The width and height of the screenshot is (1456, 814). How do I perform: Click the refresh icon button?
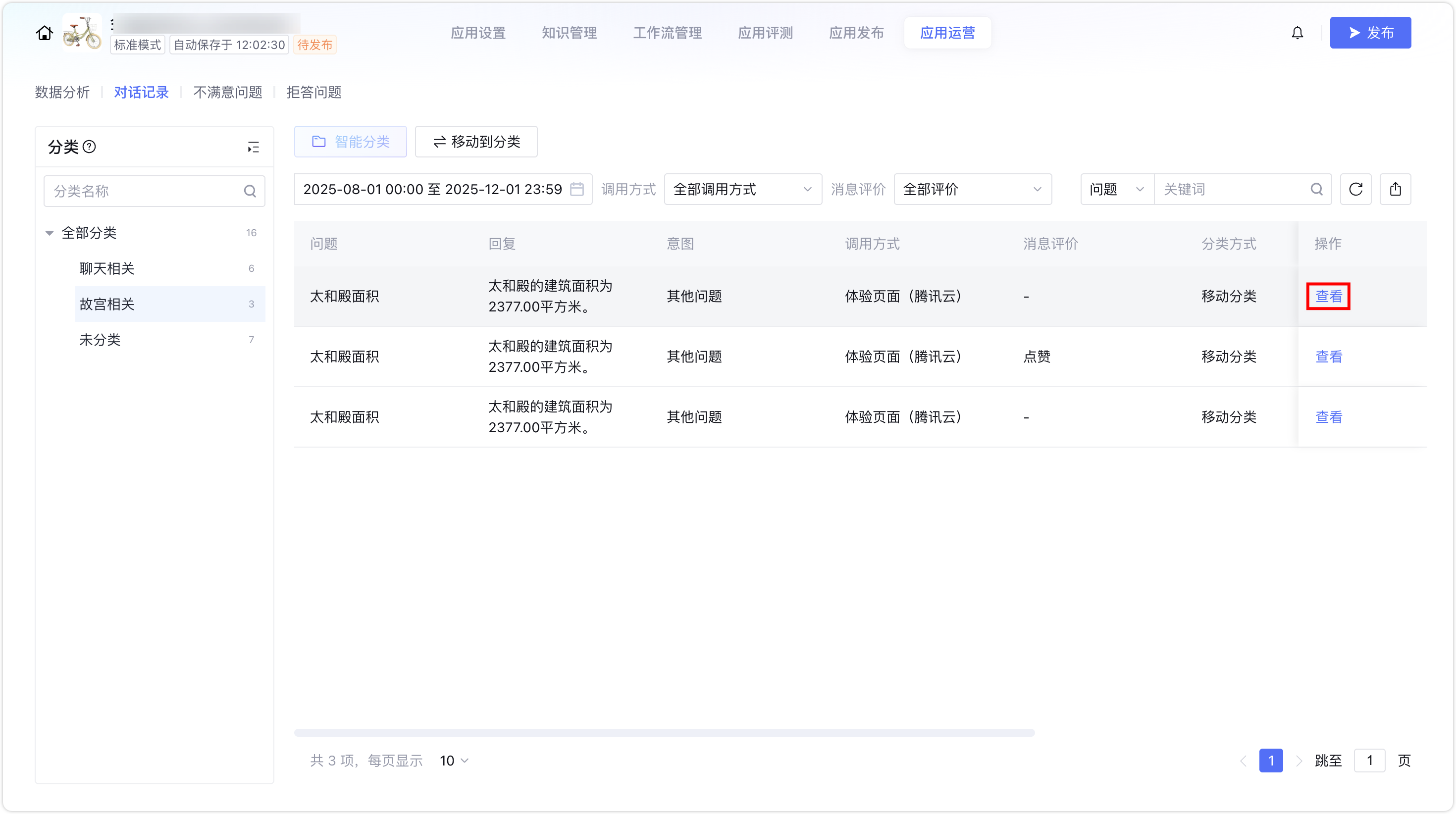(1355, 189)
